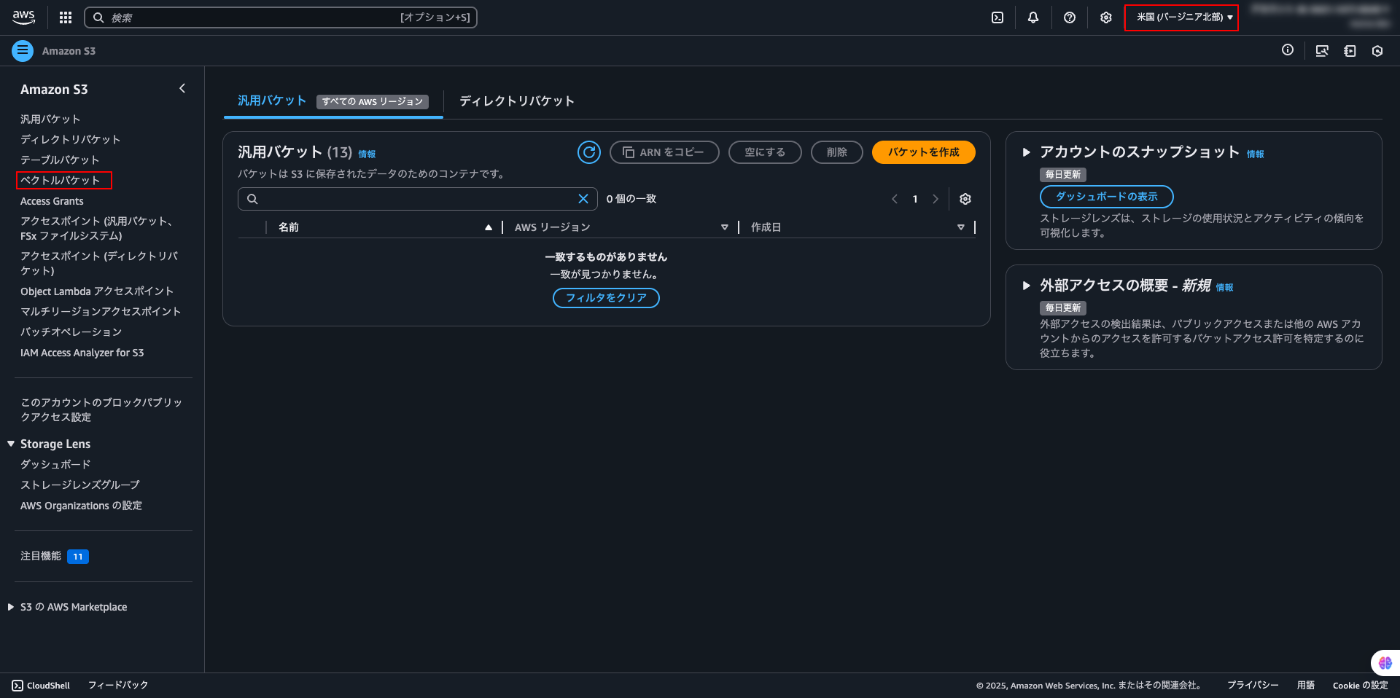Toggle the hamburger navigation menu

tap(23, 51)
